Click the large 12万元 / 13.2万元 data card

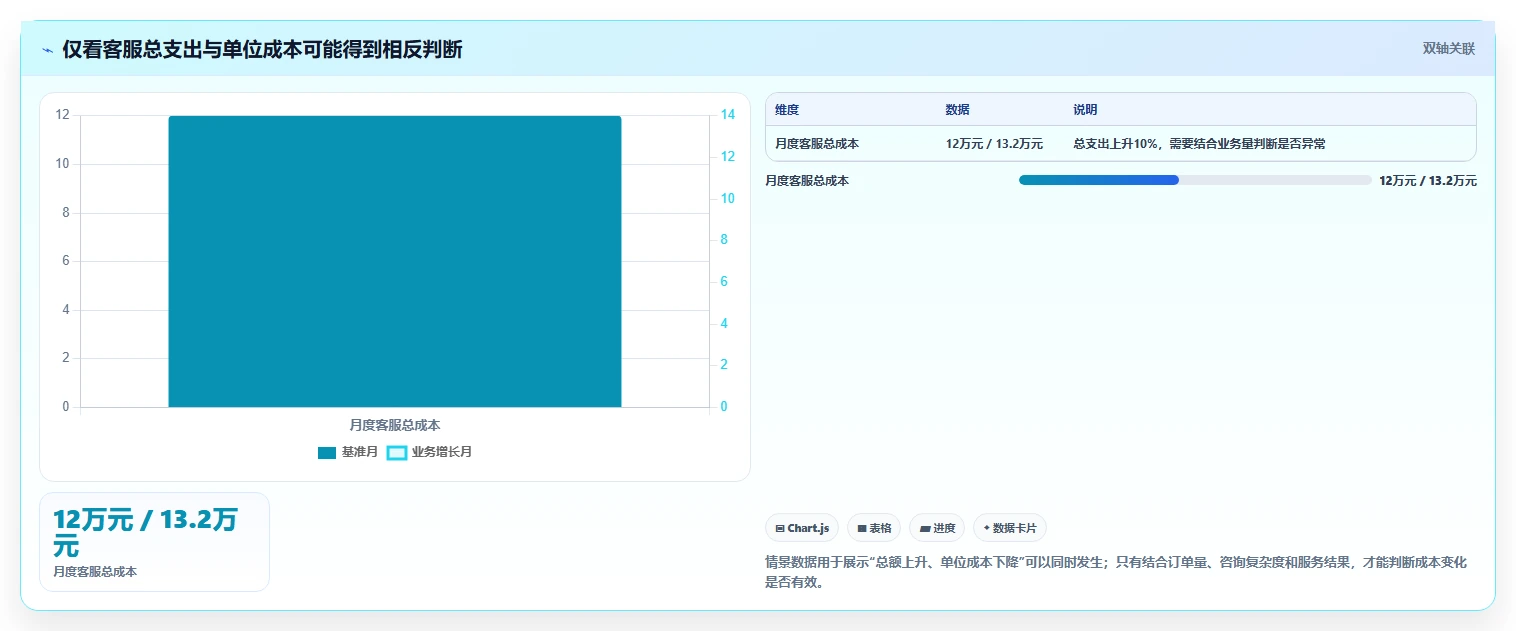pos(154,542)
